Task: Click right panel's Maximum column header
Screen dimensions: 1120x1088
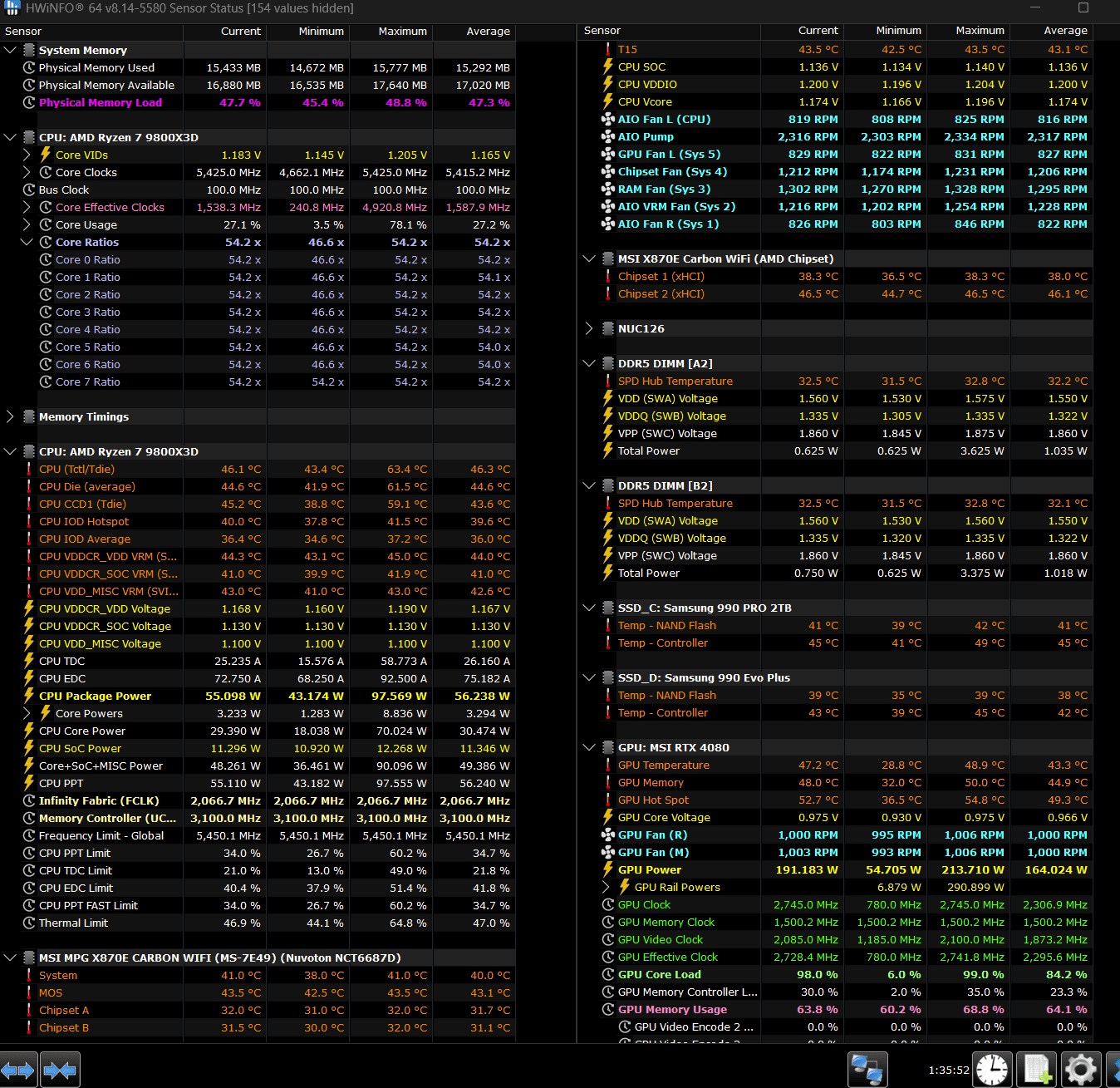Action: (967, 31)
